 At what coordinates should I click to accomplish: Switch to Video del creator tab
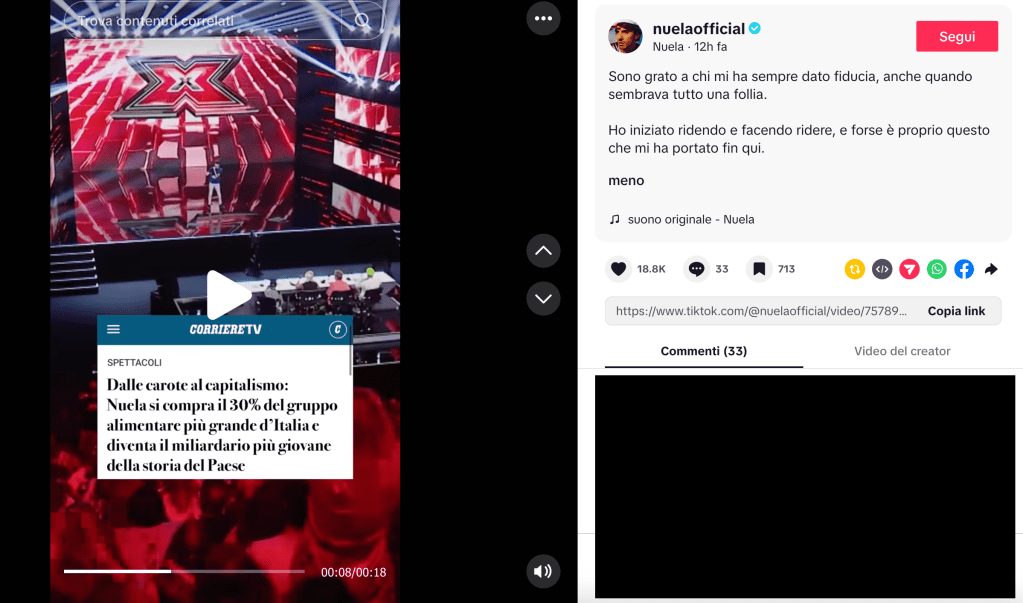(x=902, y=351)
